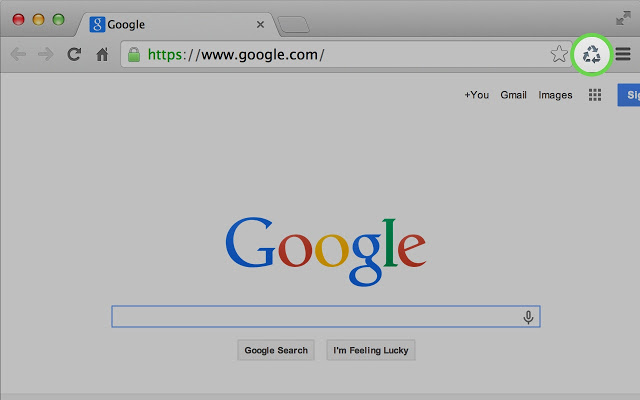View site security via green padlock
The image size is (640, 400).
point(133,54)
